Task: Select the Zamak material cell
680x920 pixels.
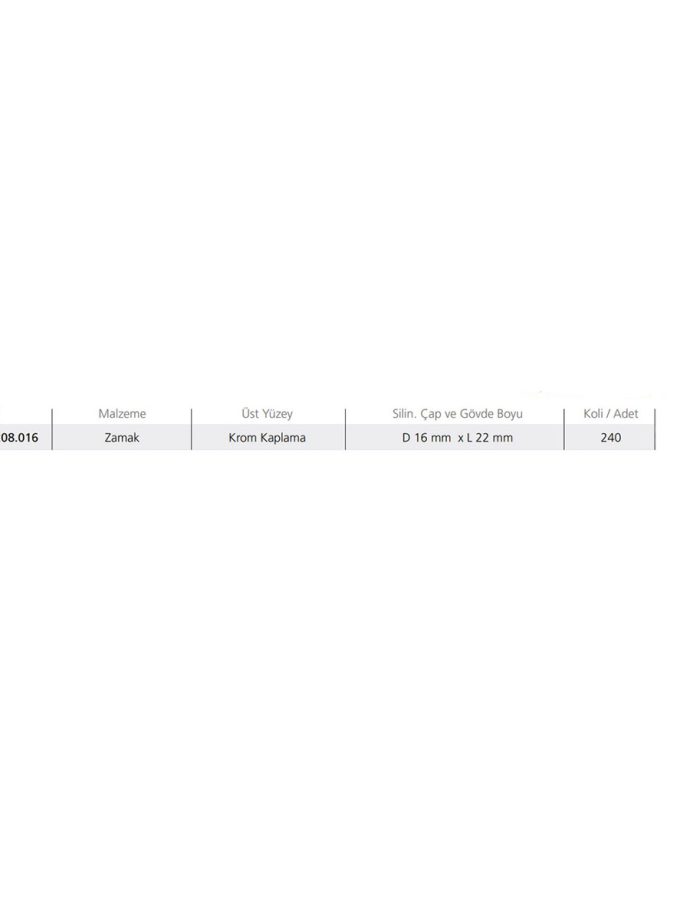Action: coord(121,438)
